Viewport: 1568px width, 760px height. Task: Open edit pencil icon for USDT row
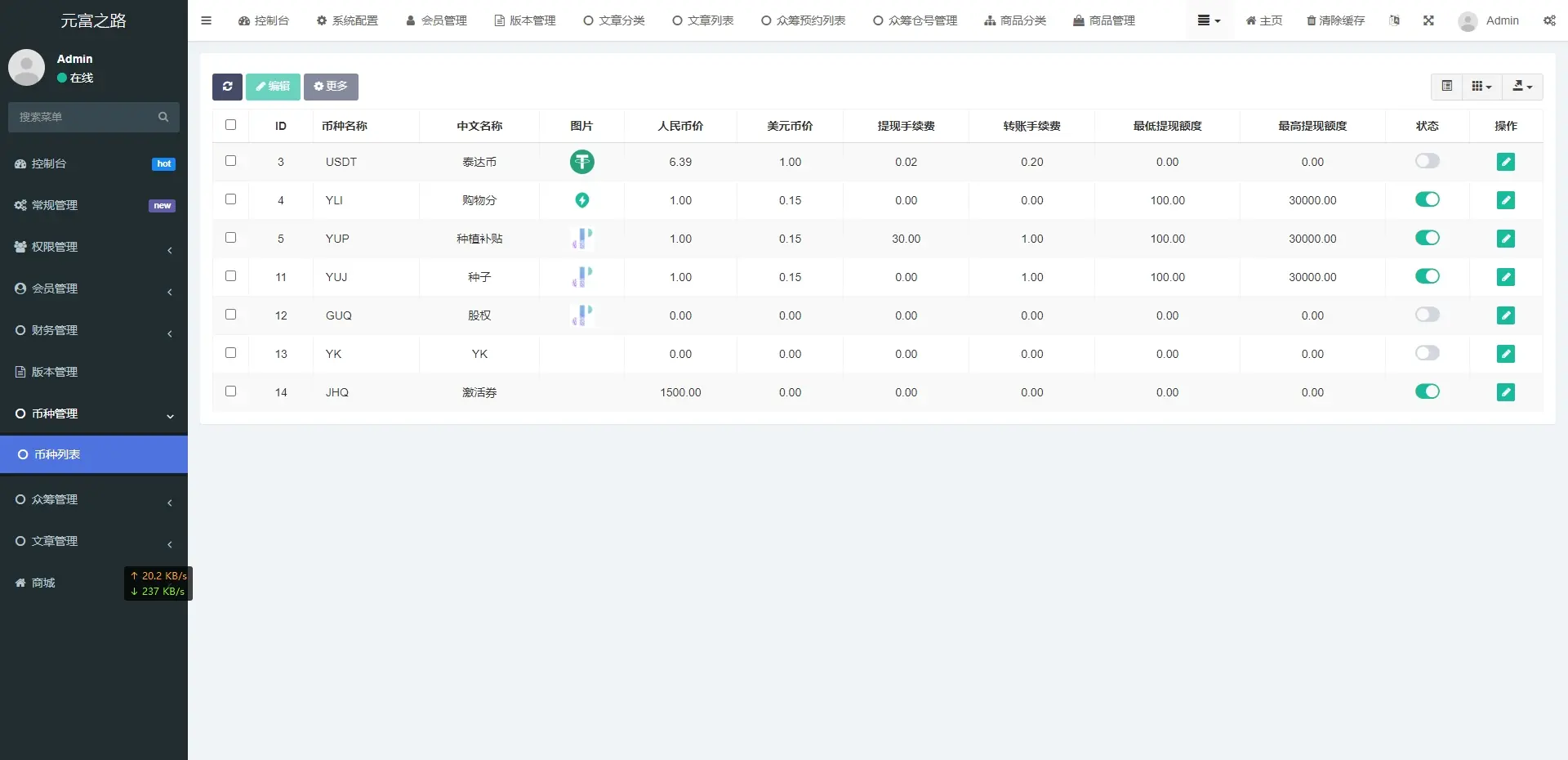pyautogui.click(x=1505, y=162)
